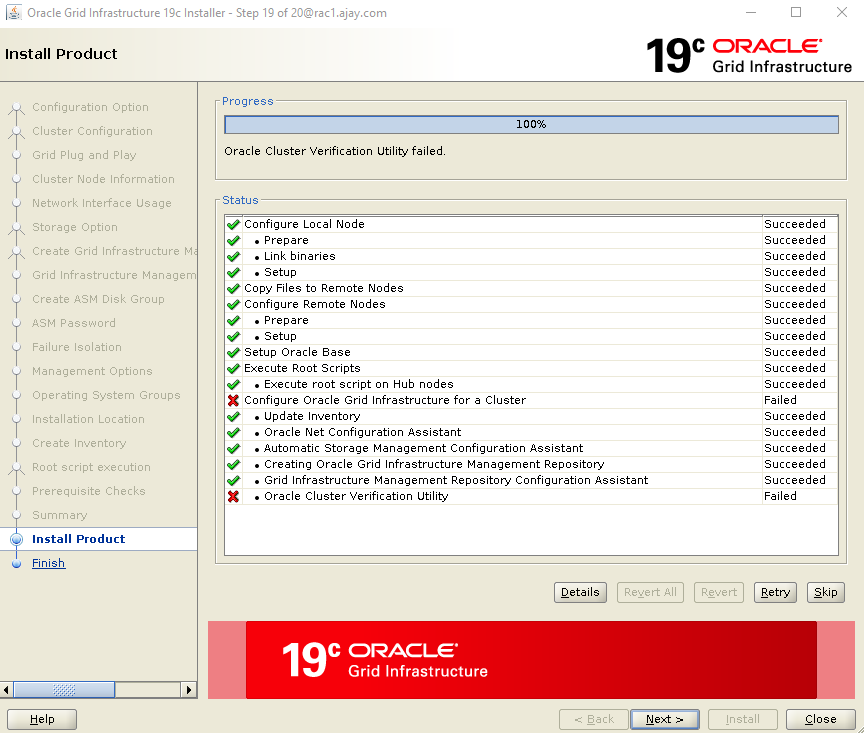Click the Root script execution step

click(91, 467)
